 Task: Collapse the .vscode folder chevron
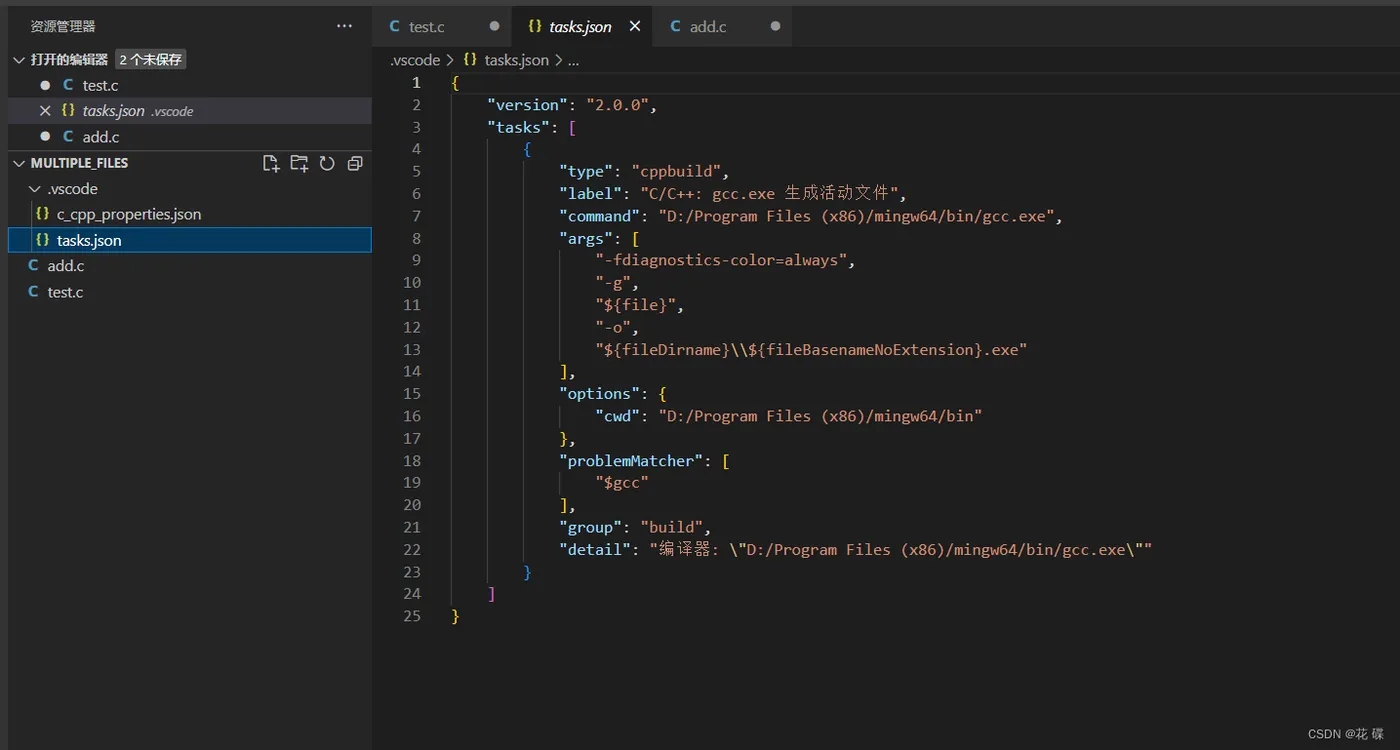tap(36, 189)
